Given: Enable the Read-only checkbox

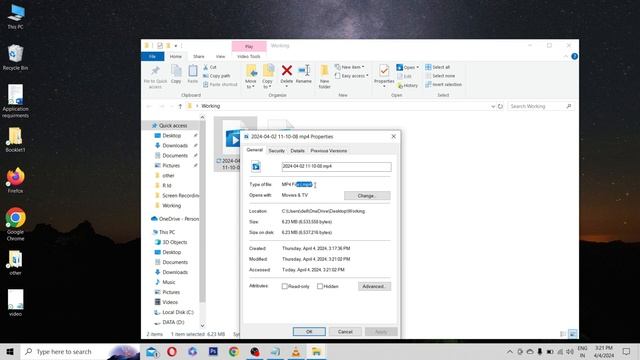Looking at the screenshot, I should (284, 287).
